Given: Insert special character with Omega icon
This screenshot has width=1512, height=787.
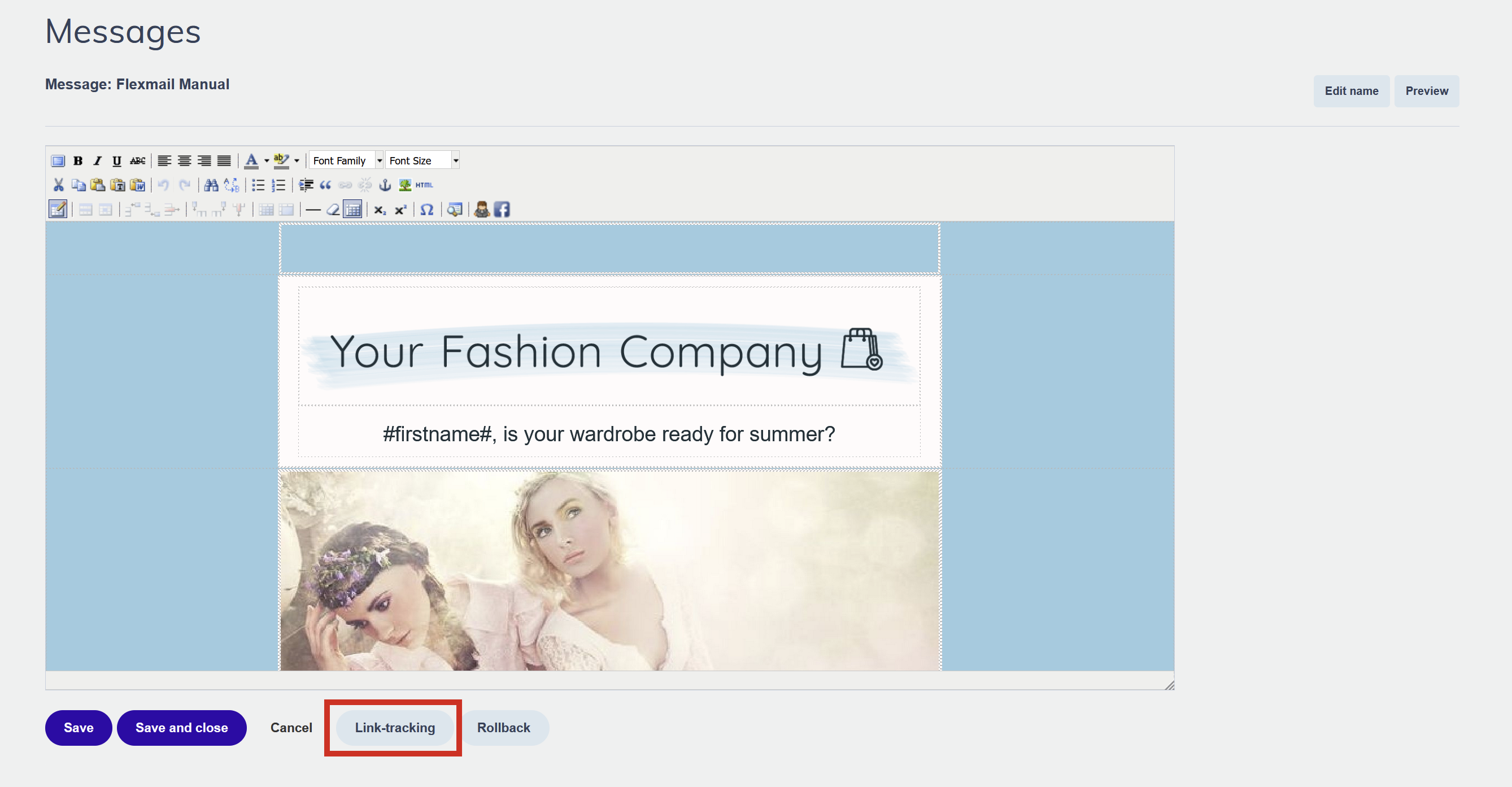Looking at the screenshot, I should tap(428, 210).
